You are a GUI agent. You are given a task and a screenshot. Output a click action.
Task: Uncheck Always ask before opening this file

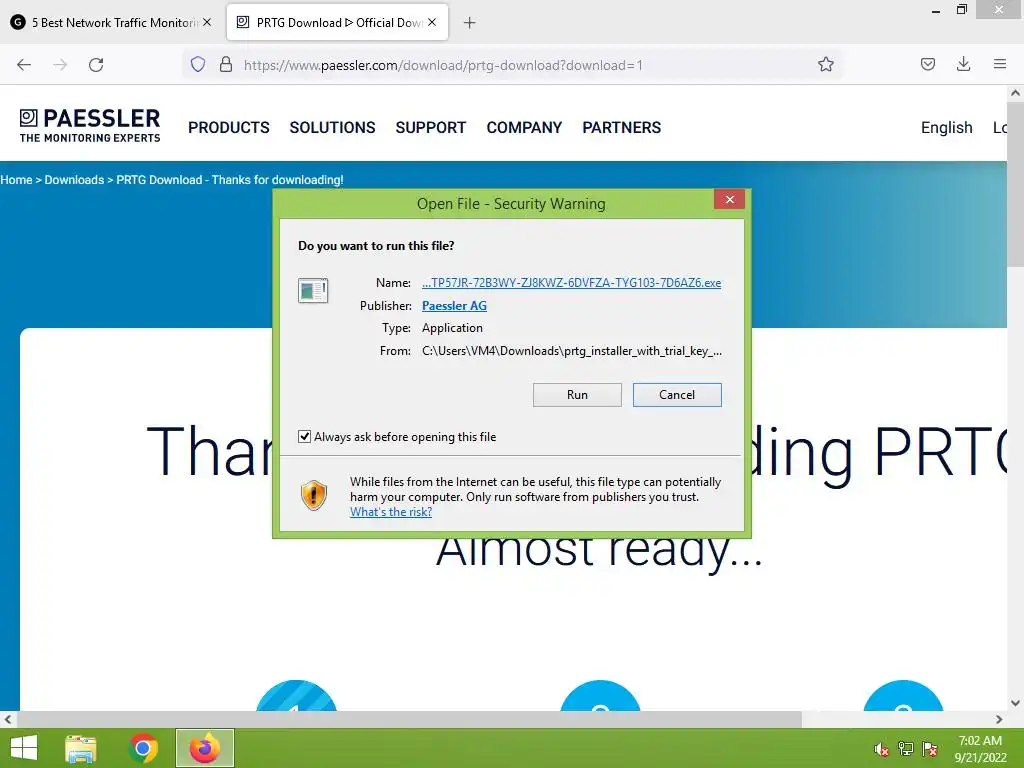click(304, 436)
